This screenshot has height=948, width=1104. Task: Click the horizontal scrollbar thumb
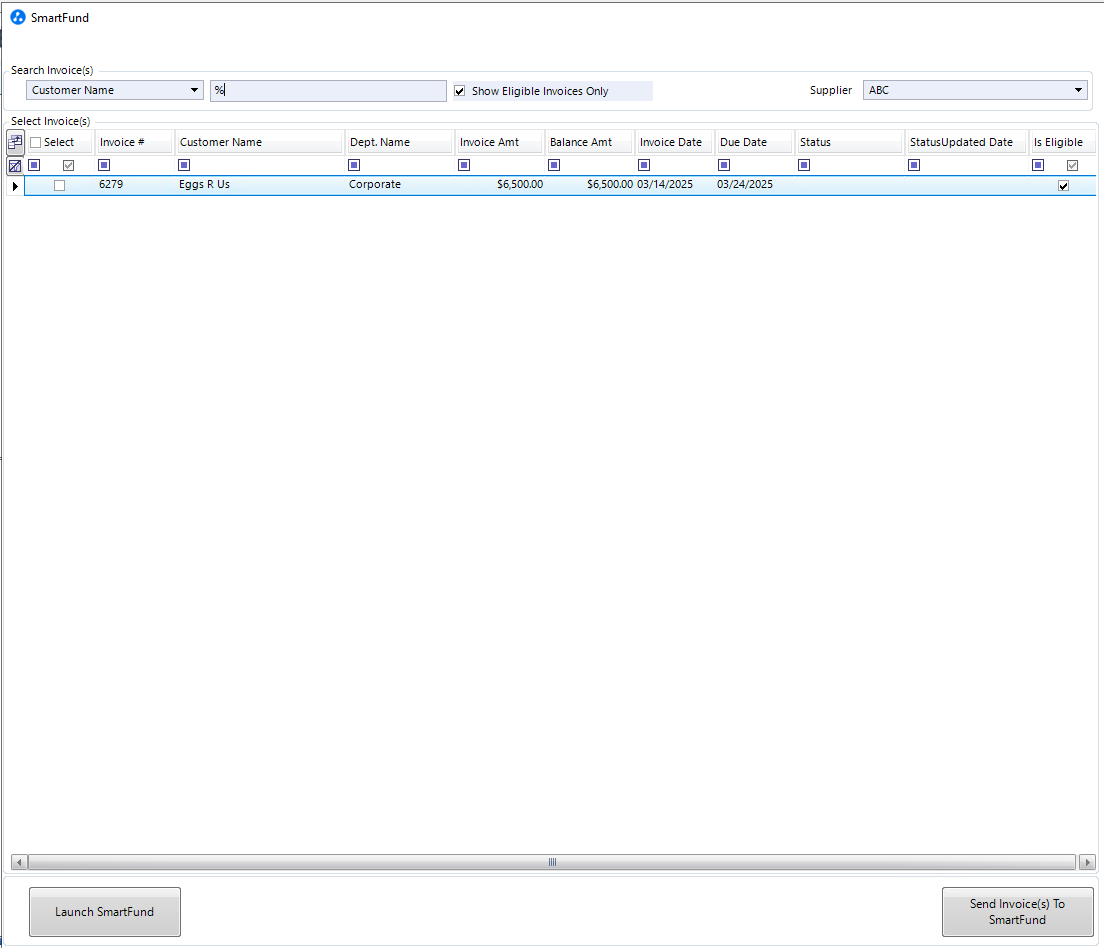point(552,862)
